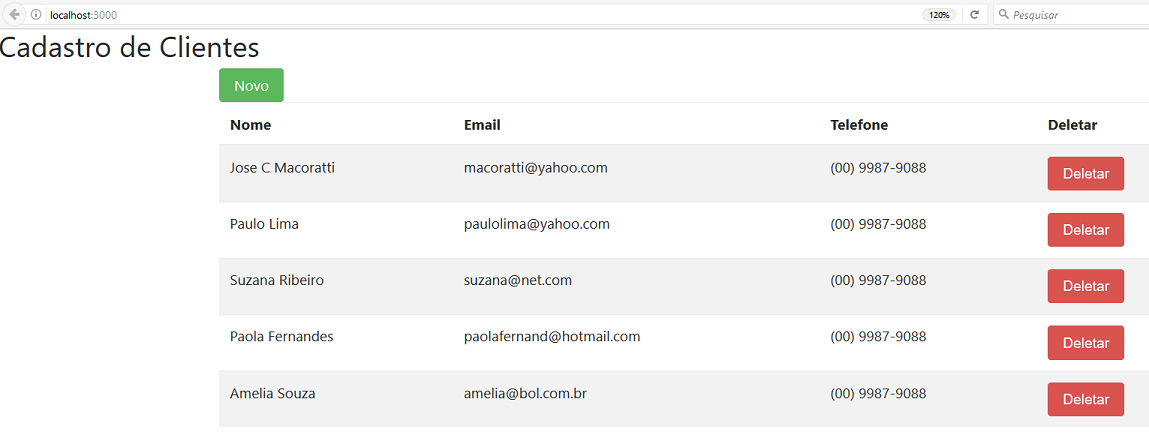Click the search magnifier icon
Image resolution: width=1149 pixels, height=447 pixels.
[1004, 15]
